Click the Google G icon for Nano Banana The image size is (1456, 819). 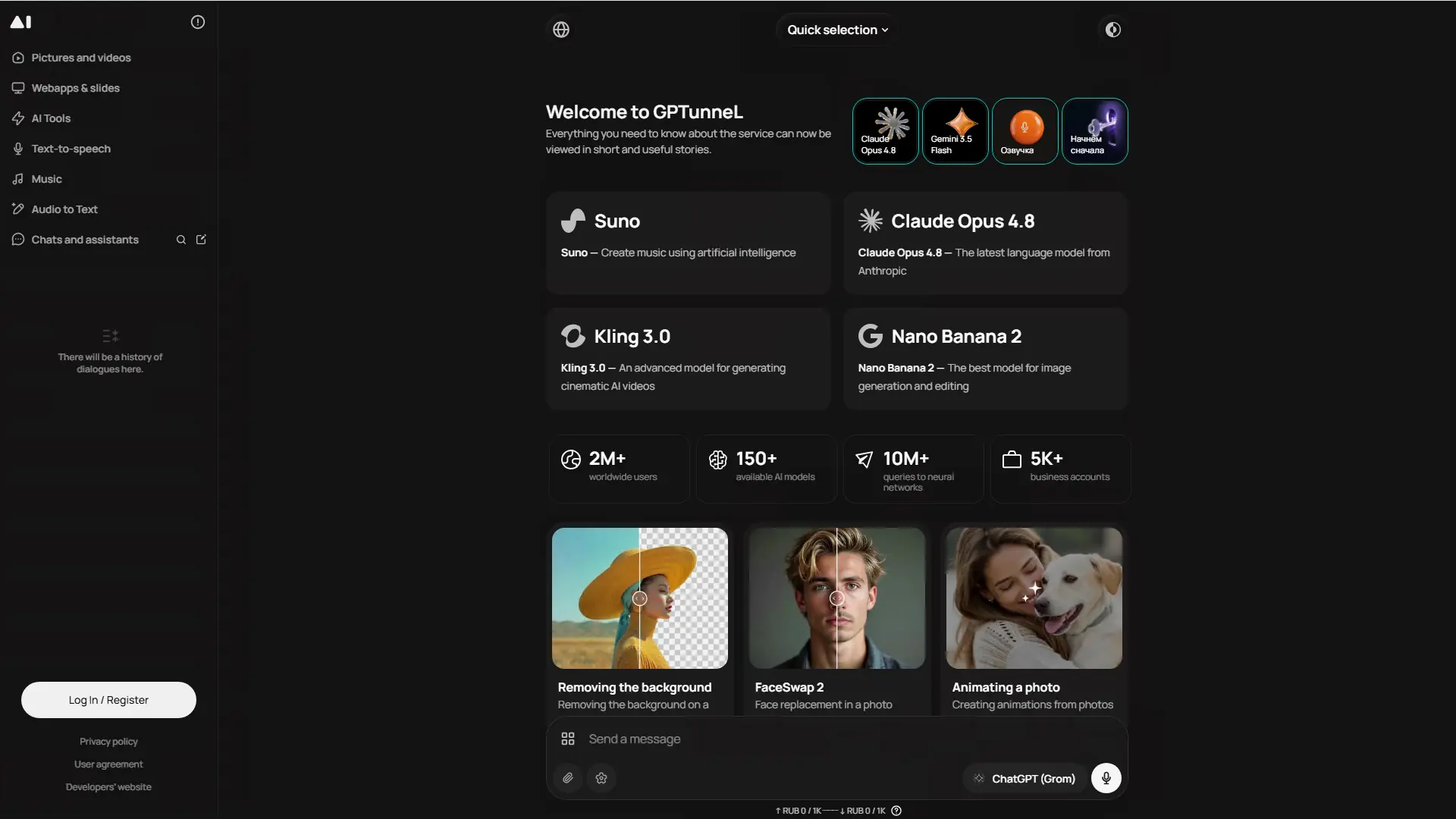[871, 336]
